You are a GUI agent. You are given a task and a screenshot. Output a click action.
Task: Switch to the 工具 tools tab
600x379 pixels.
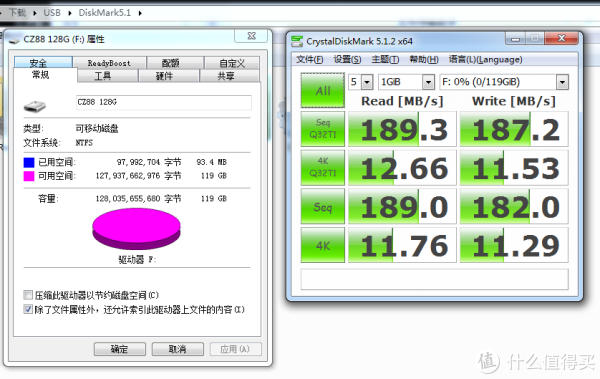click(x=103, y=76)
